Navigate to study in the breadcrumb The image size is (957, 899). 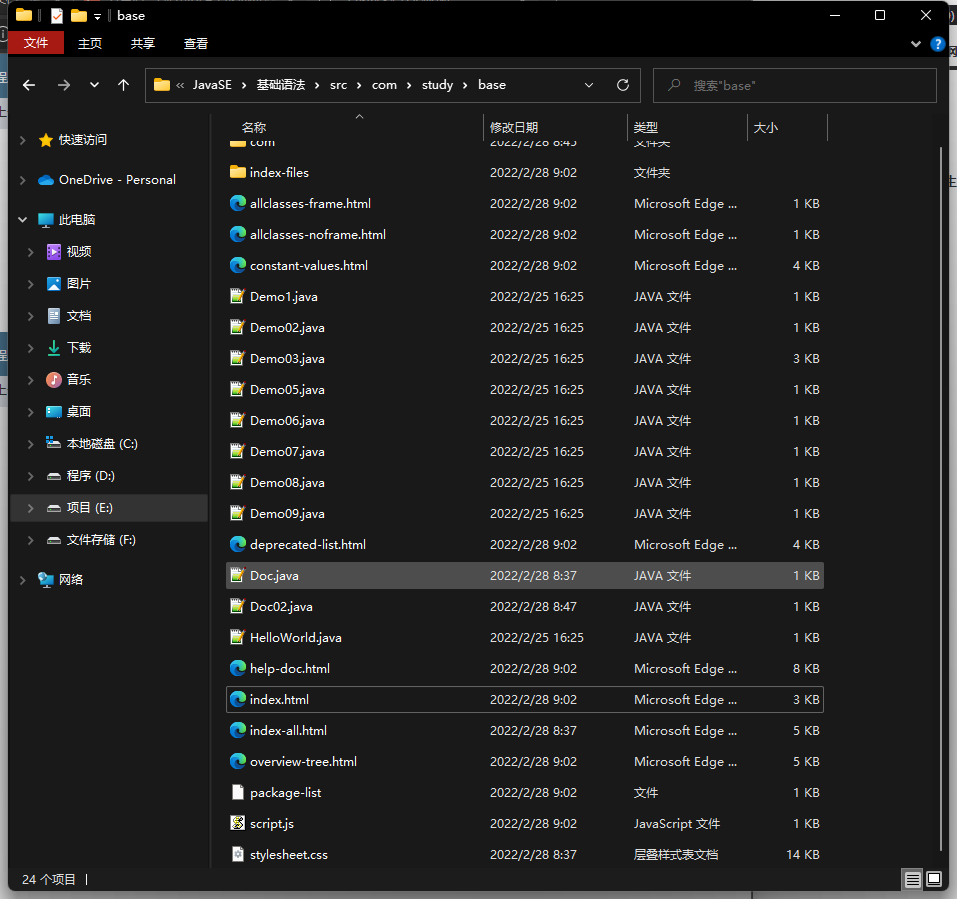(x=438, y=85)
